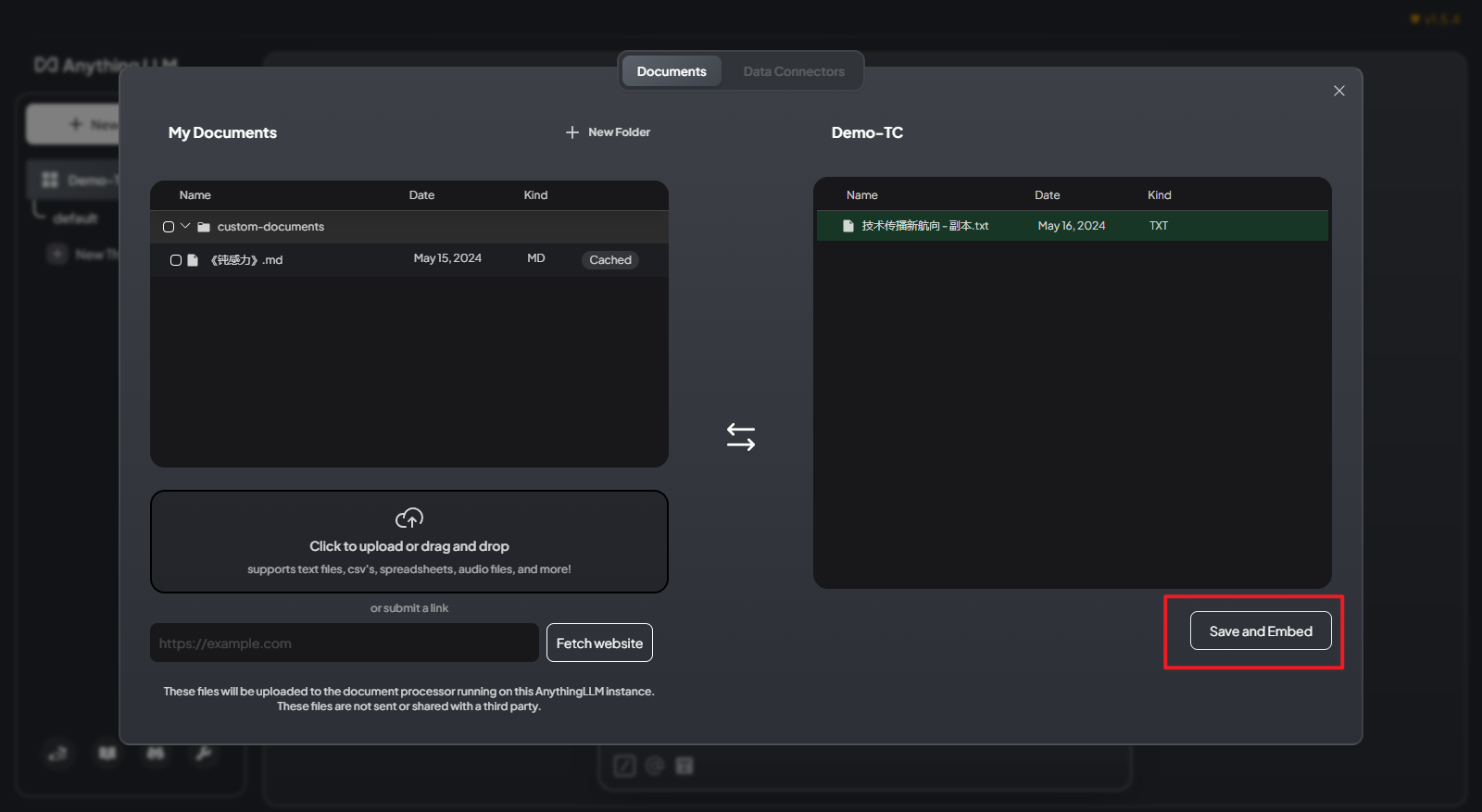The height and width of the screenshot is (812, 1482).
Task: Click the wrench settings icon in sidebar
Action: (204, 753)
